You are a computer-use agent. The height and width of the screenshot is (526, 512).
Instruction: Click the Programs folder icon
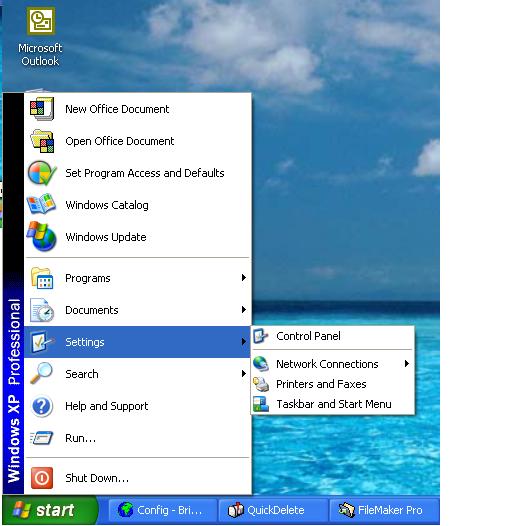pos(42,278)
